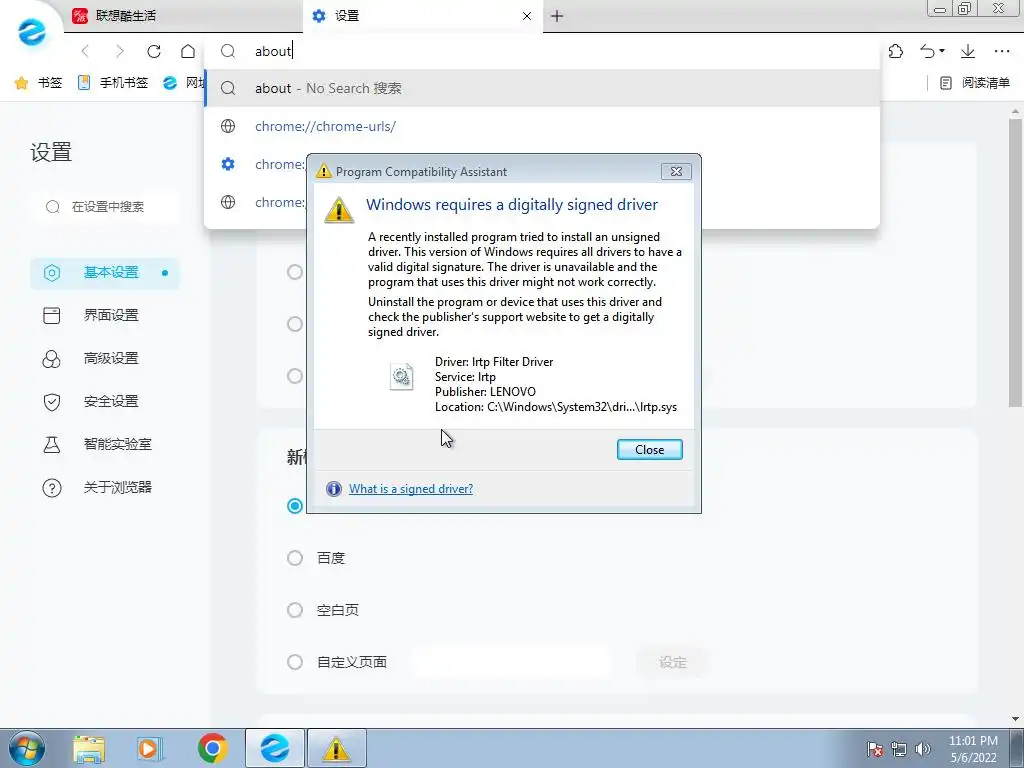Viewport: 1024px width, 768px height.
Task: Open Windows Media Player from taskbar
Action: (x=150, y=748)
